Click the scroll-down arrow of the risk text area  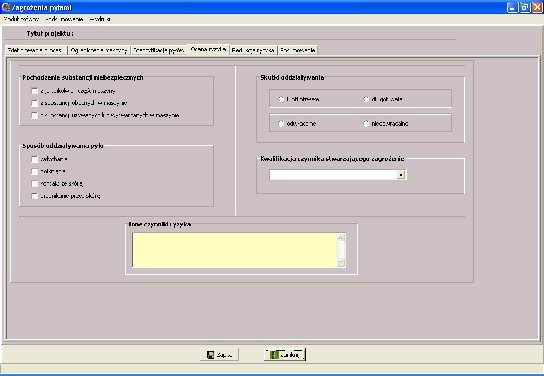[341, 263]
